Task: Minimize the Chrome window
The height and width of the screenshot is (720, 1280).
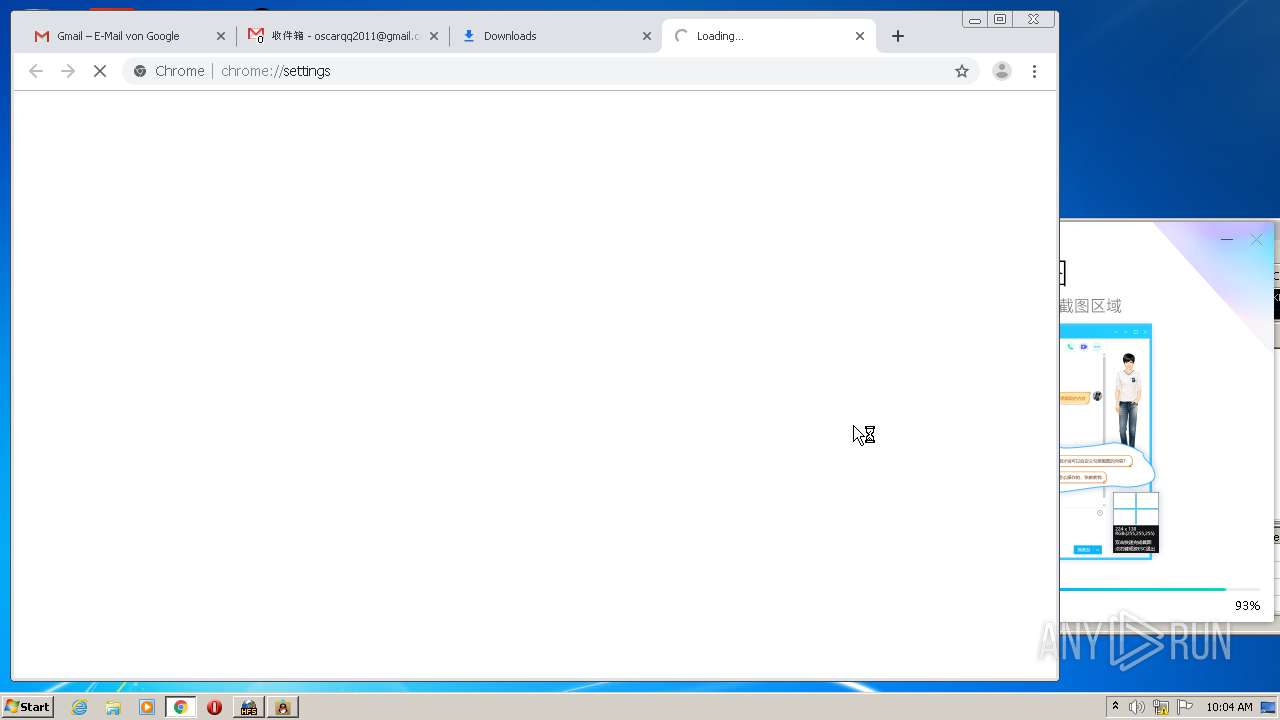Action: [x=975, y=19]
